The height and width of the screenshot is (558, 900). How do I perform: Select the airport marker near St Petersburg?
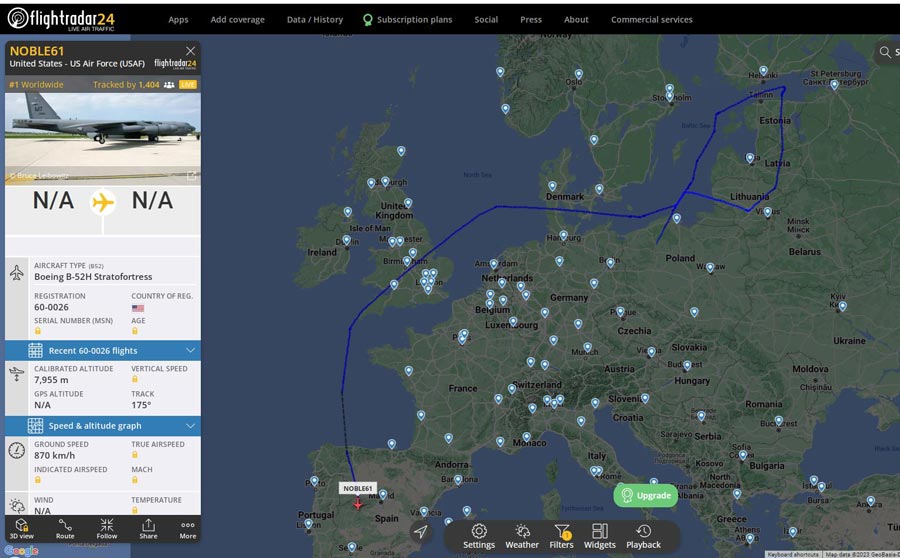coord(834,85)
